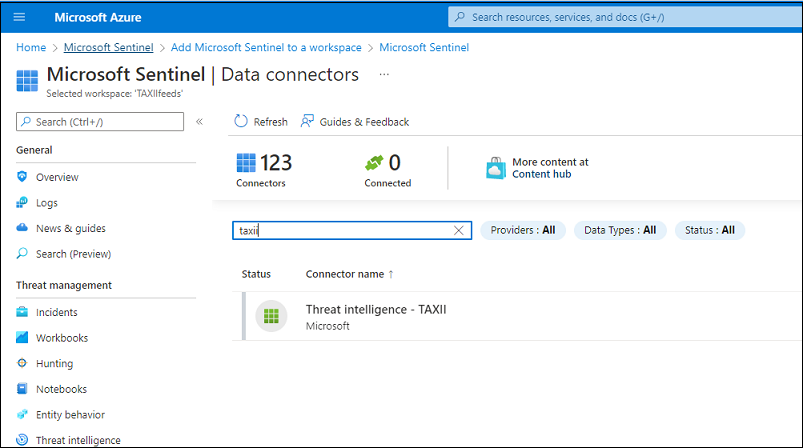Click the 0 connected count
803x448 pixels.
tap(394, 163)
